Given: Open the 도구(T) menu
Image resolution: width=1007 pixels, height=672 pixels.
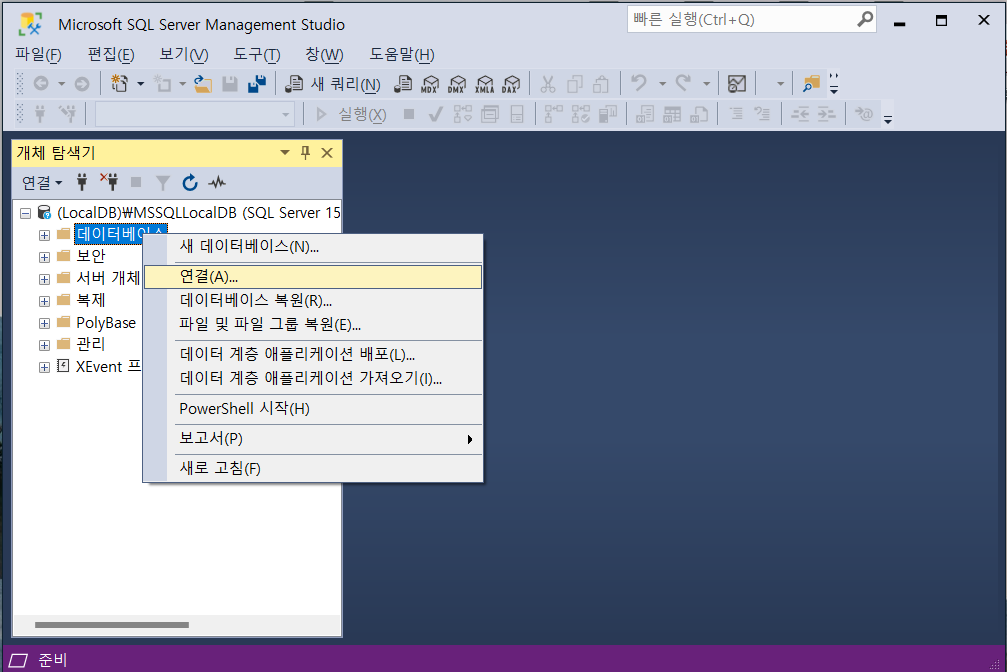Looking at the screenshot, I should point(257,55).
